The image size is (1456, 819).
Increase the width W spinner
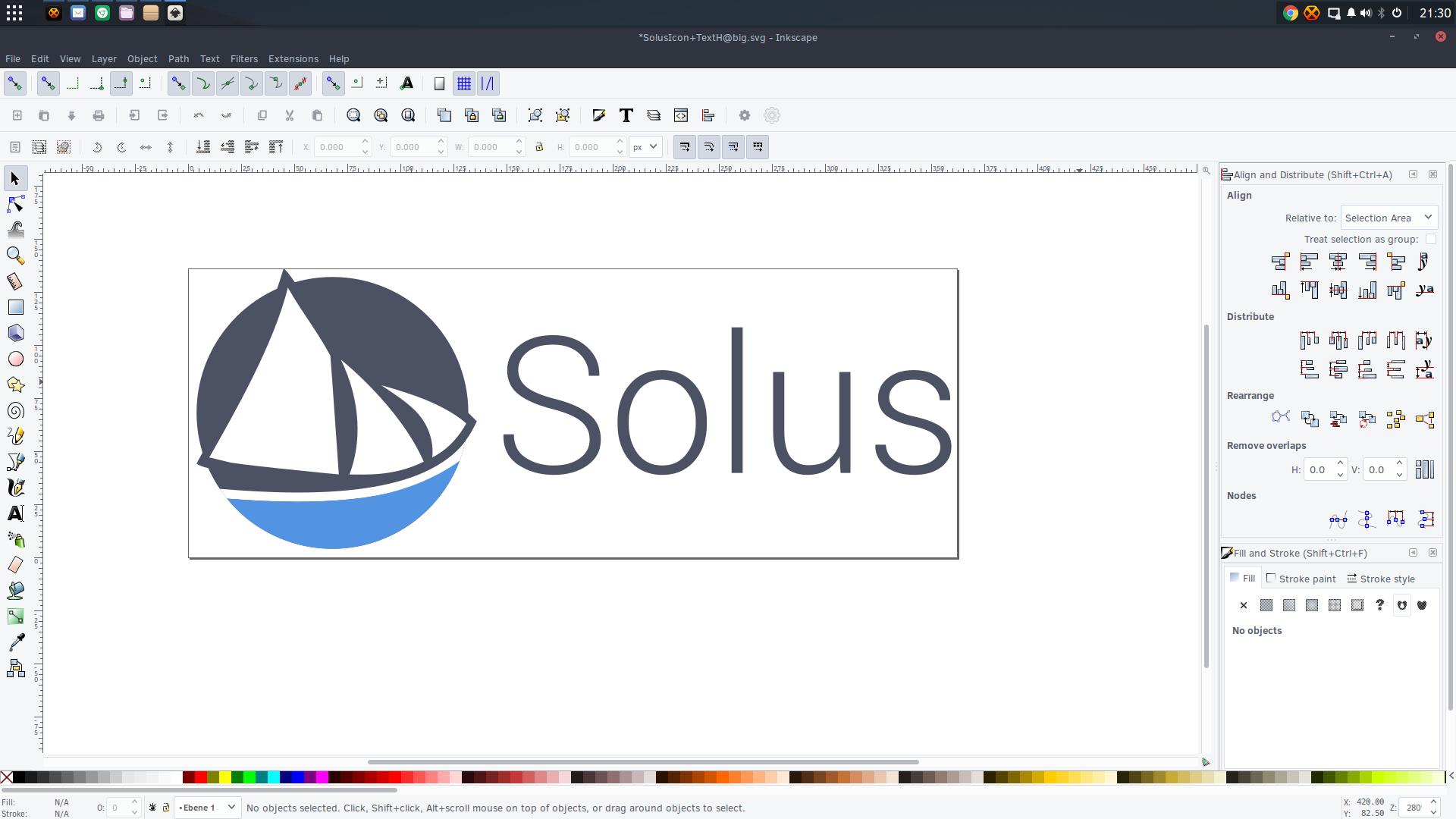[519, 142]
